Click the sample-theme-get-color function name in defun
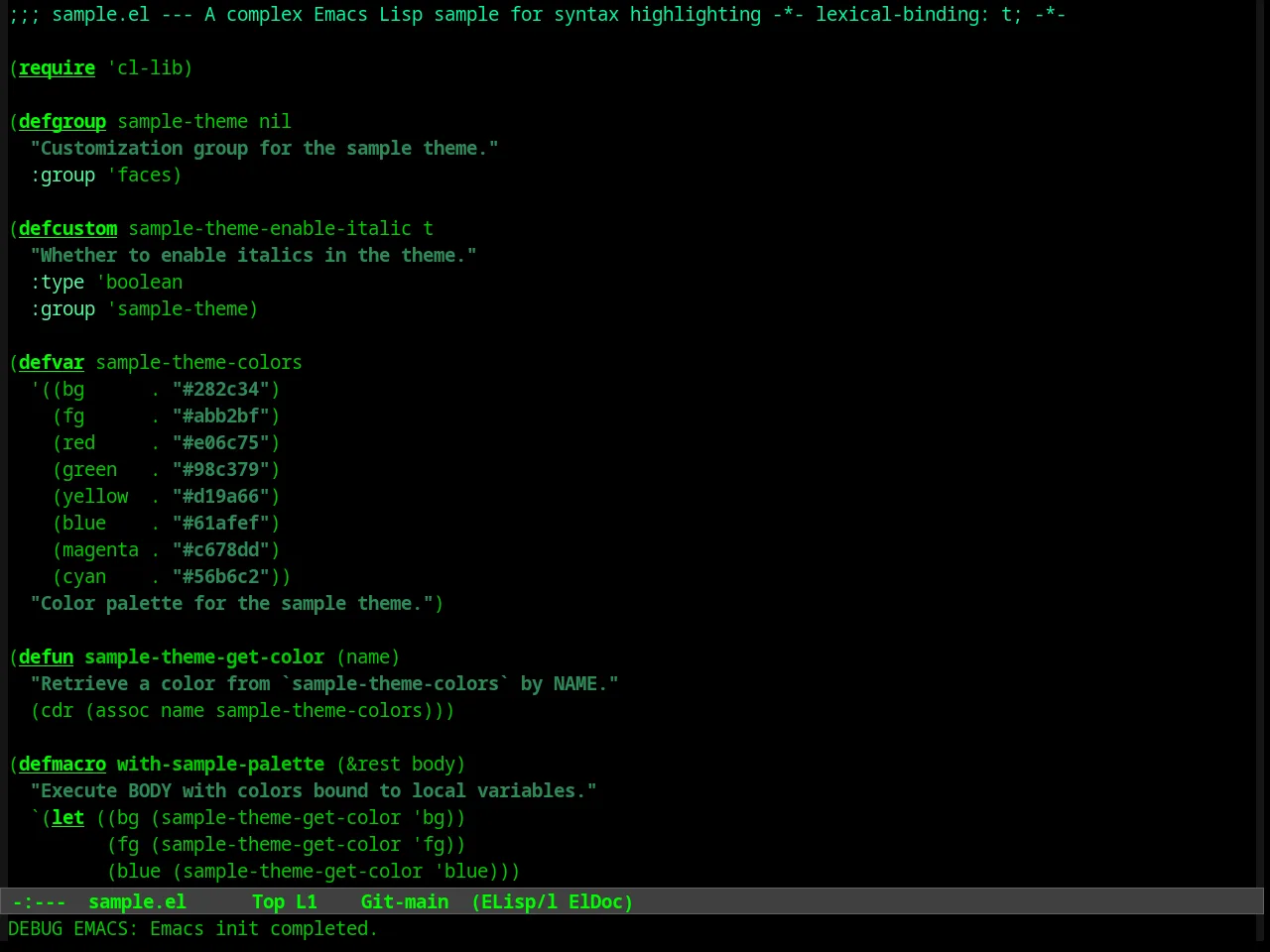 [204, 656]
